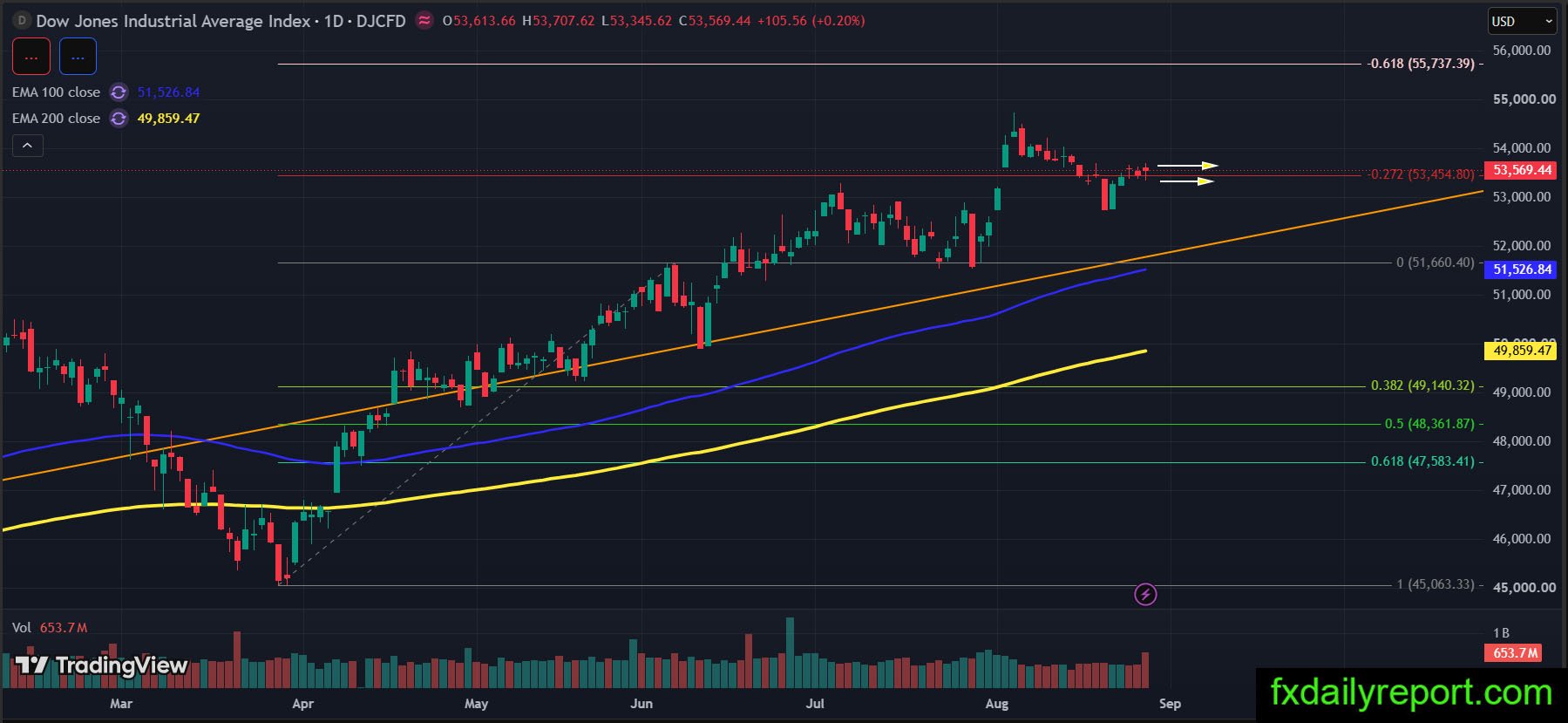Screen dimensions: 1568x723
Task: Click the 48,000.00 price axis label
Action: click(x=1522, y=441)
